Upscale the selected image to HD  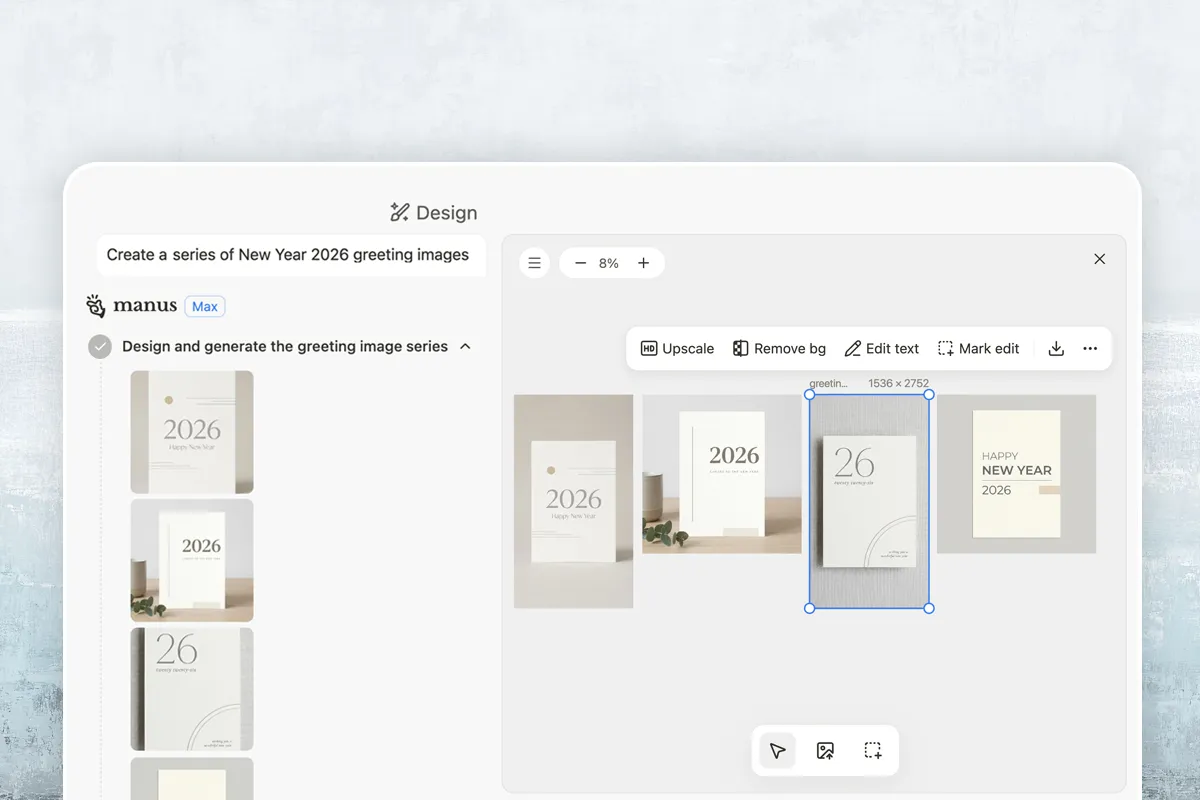click(x=677, y=349)
